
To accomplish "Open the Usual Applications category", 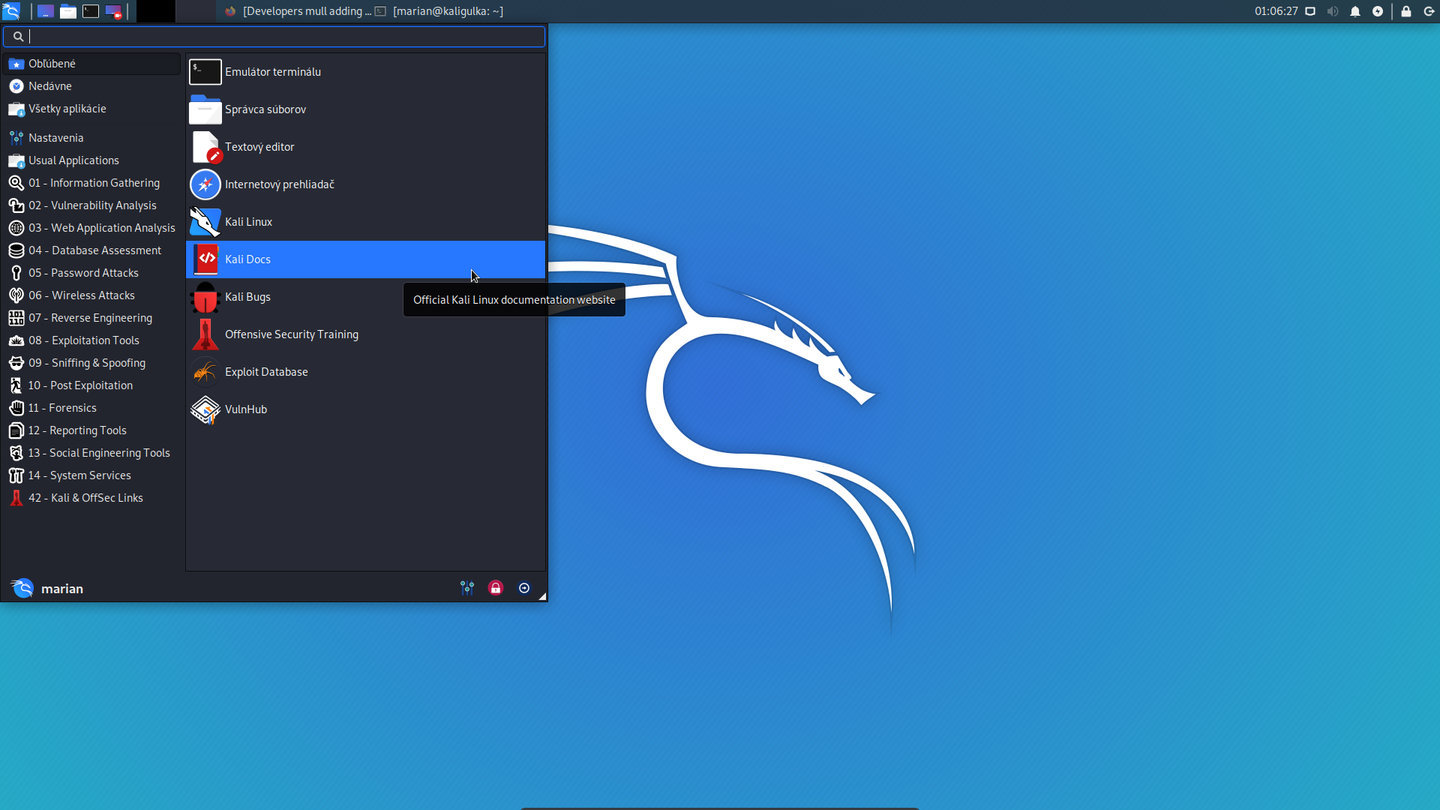I will tap(92, 160).
